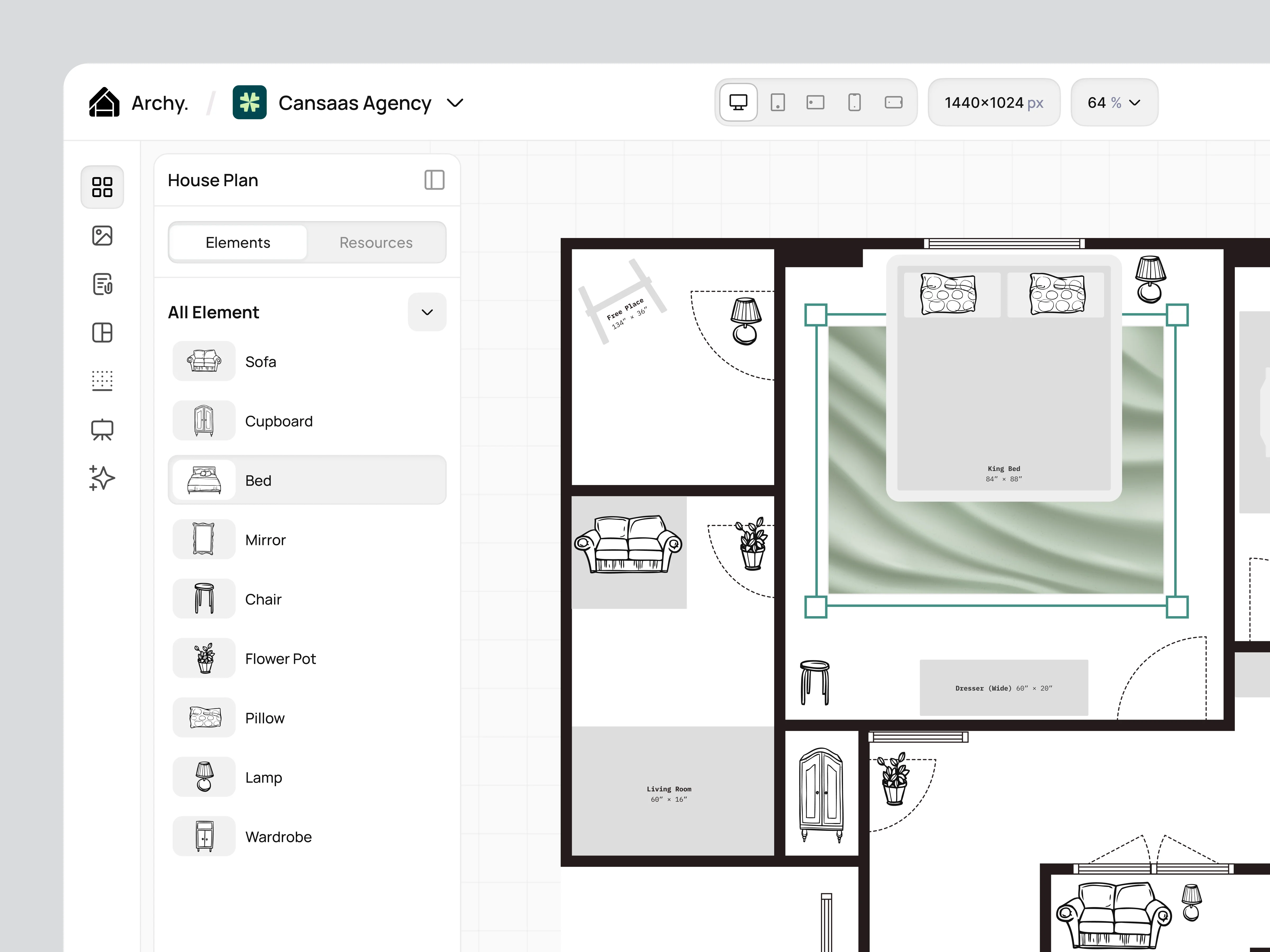Screen dimensions: 1270x952
Task: Click the presentation board sidebar icon
Action: click(x=102, y=430)
